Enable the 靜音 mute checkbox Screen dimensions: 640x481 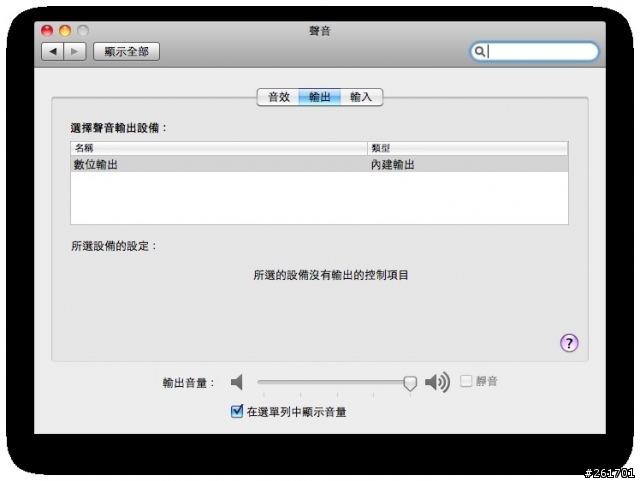point(466,381)
